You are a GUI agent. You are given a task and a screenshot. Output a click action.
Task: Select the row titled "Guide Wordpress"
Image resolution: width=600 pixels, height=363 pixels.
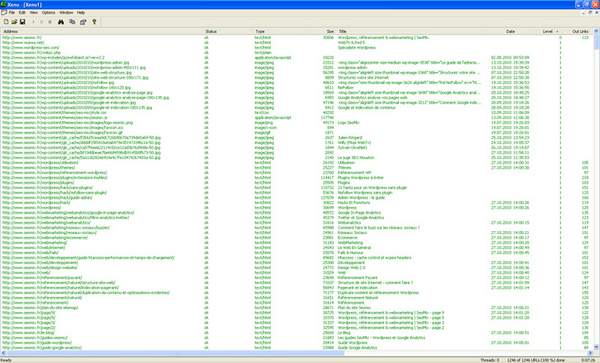(297, 343)
